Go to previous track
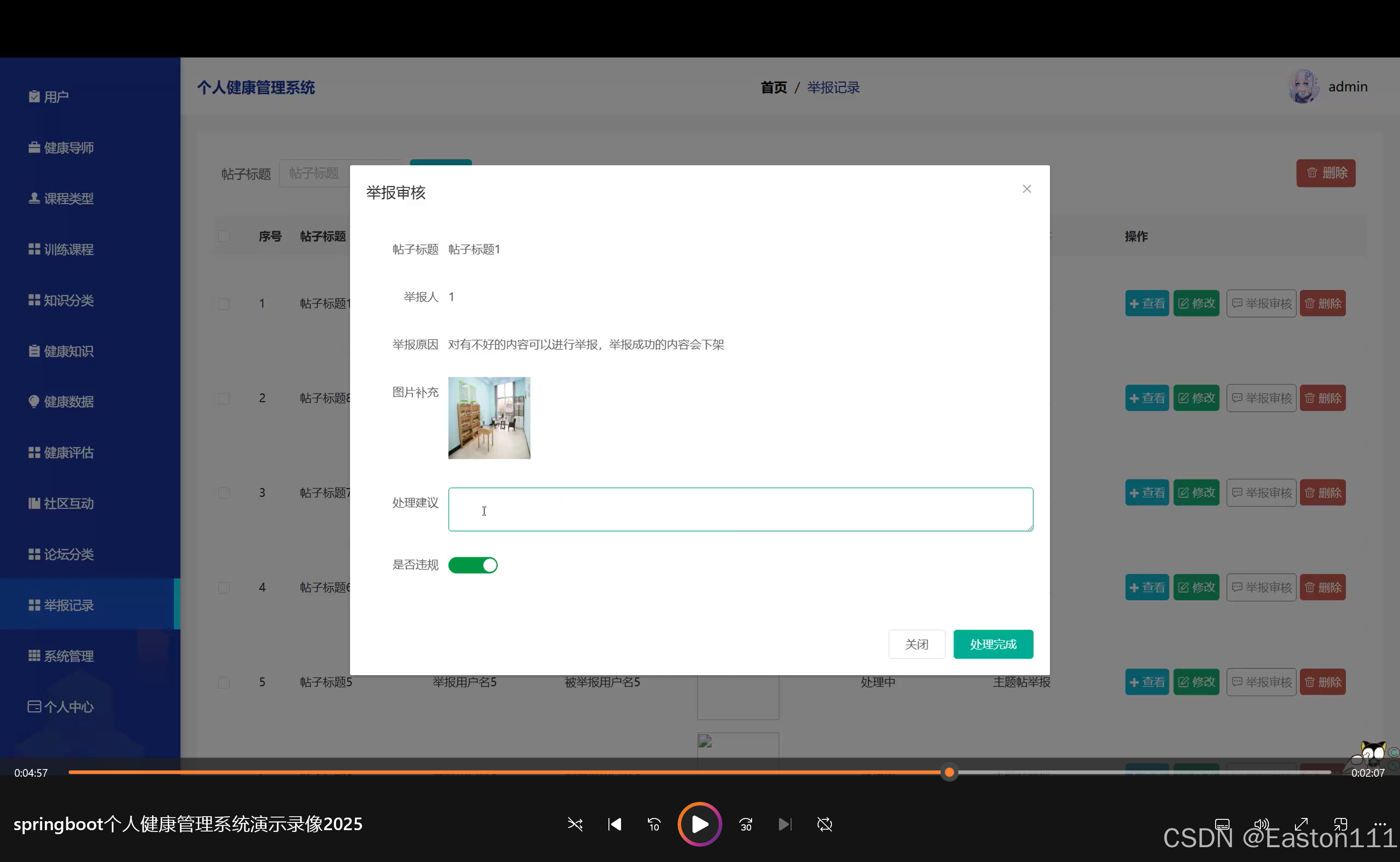This screenshot has width=1400, height=862. coord(614,824)
